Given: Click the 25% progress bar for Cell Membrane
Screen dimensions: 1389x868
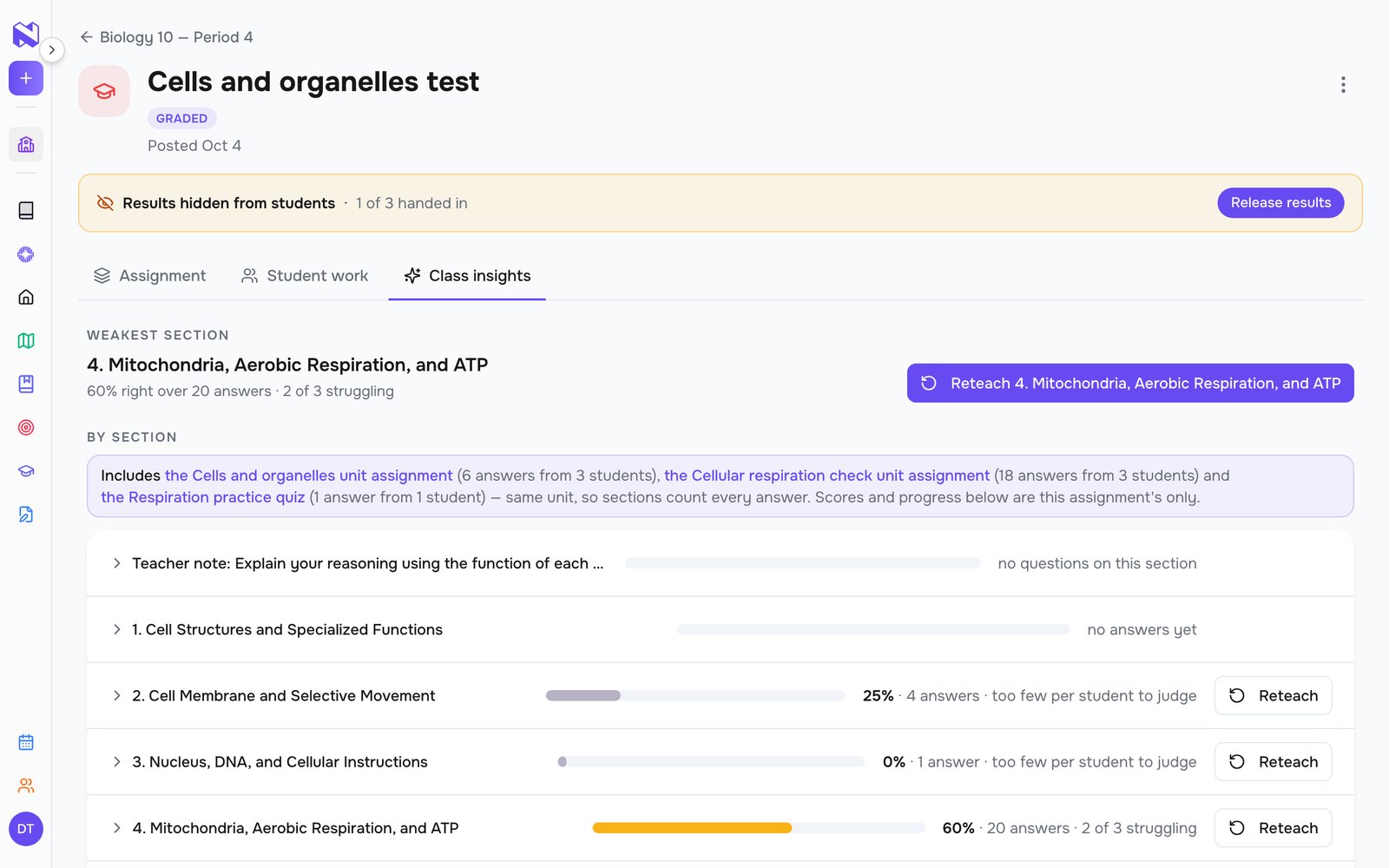Looking at the screenshot, I should [x=695, y=695].
